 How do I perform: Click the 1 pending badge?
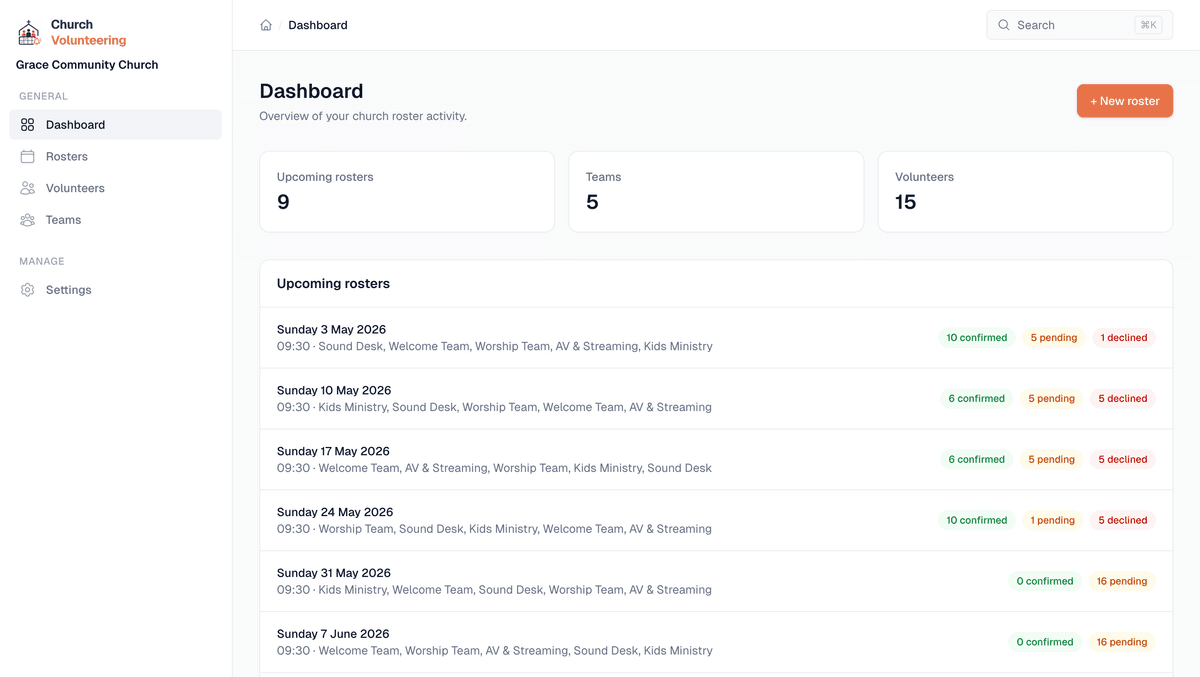click(1053, 521)
